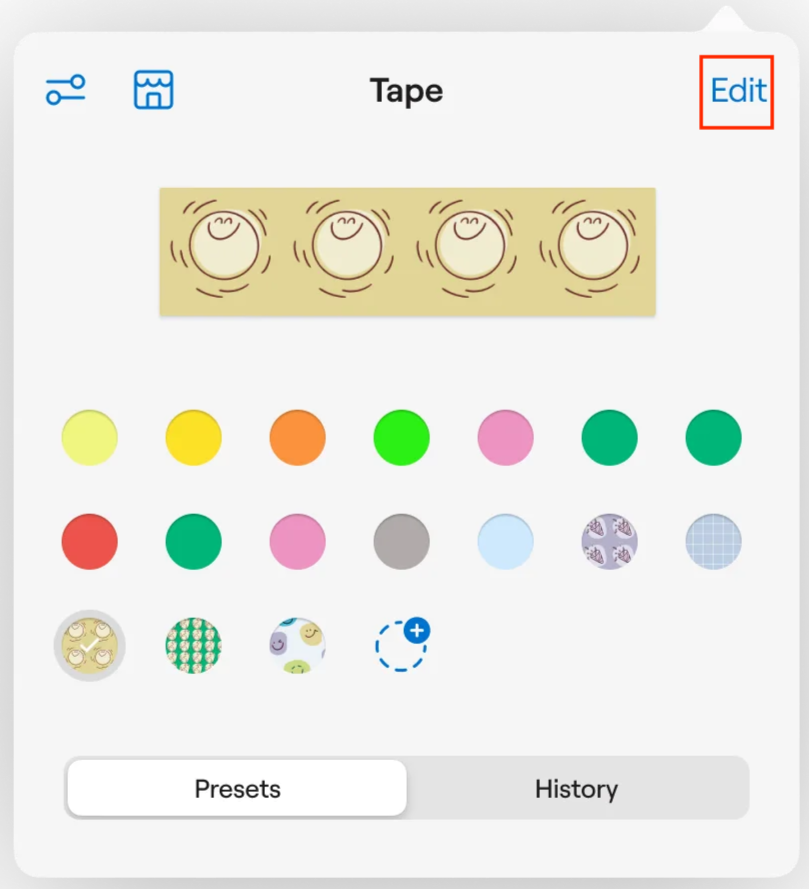
Task: Open the tape store marketplace icon
Action: 154,90
